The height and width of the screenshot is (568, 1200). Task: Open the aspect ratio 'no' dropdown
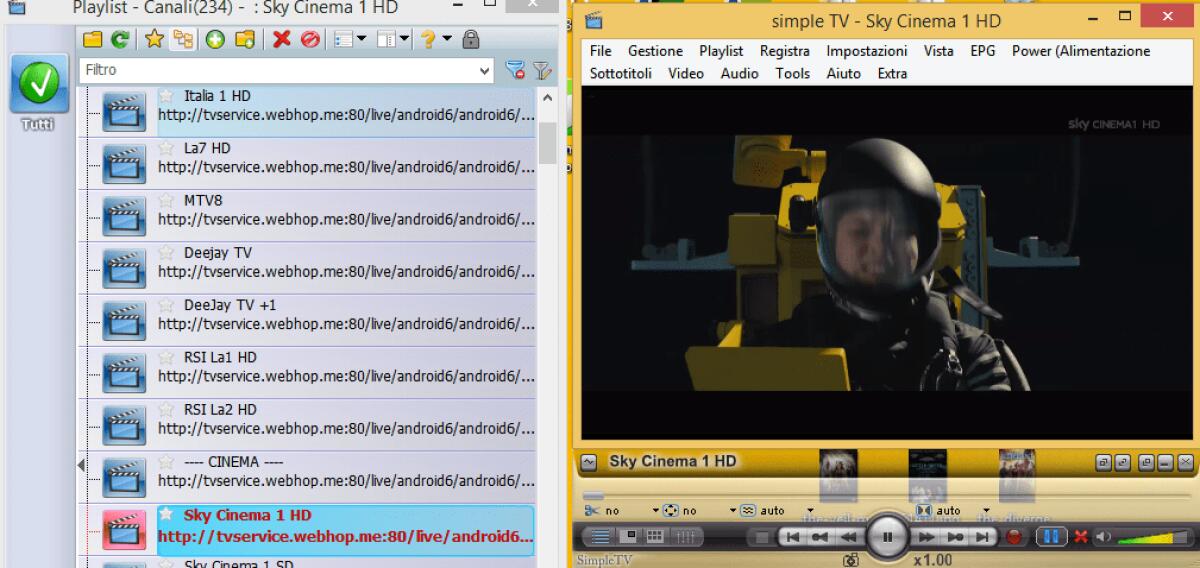[732, 510]
